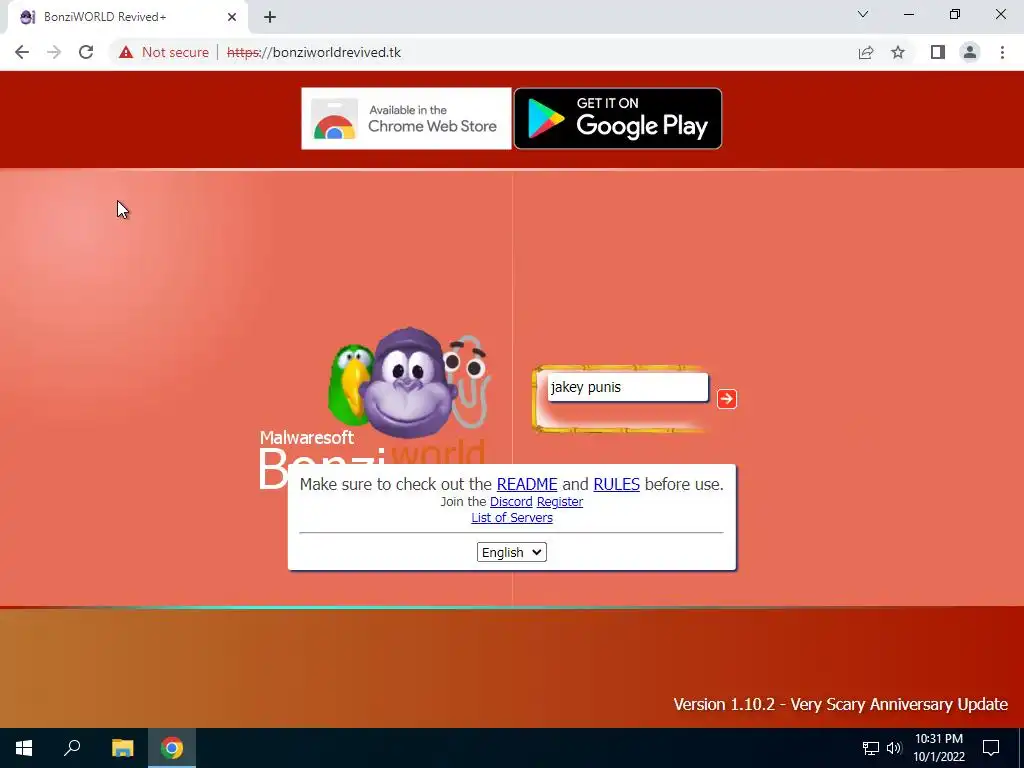Select the BonziWORLD Revived+ tab
The height and width of the screenshot is (768, 1024).
[127, 18]
